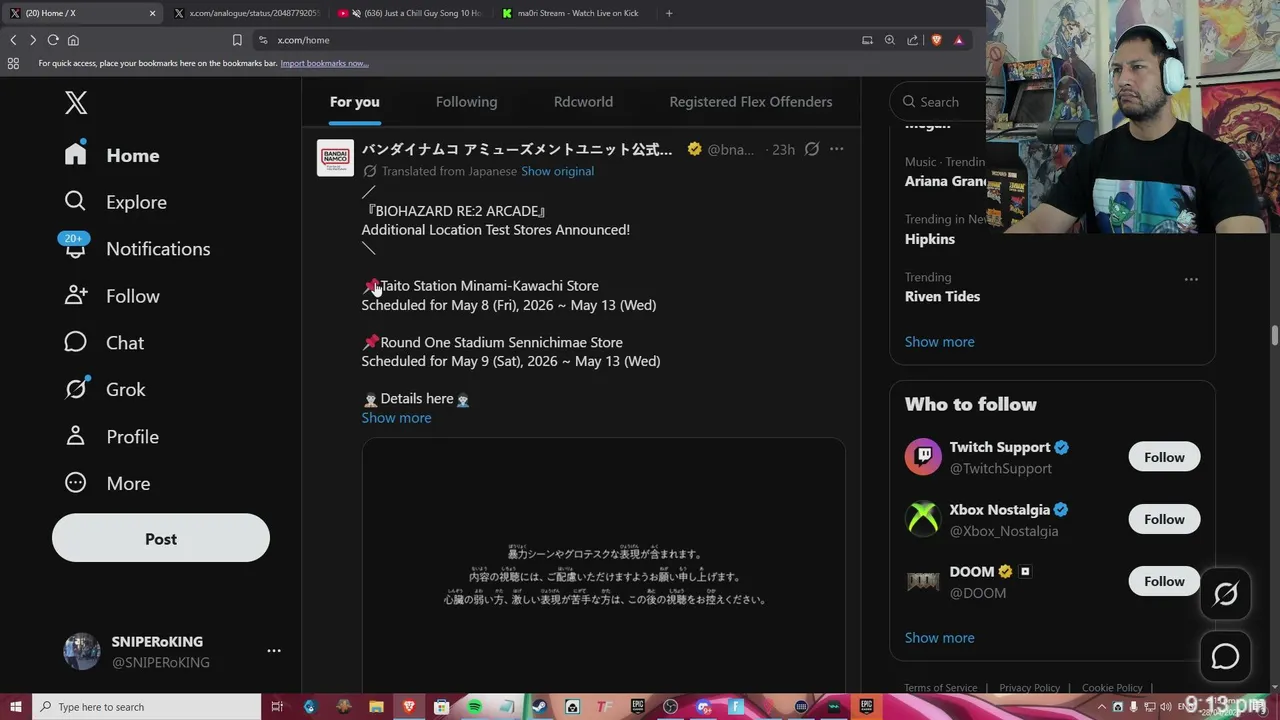This screenshot has height=720, width=1280.
Task: Follow Xbox Nostalgia
Action: pos(1164,519)
